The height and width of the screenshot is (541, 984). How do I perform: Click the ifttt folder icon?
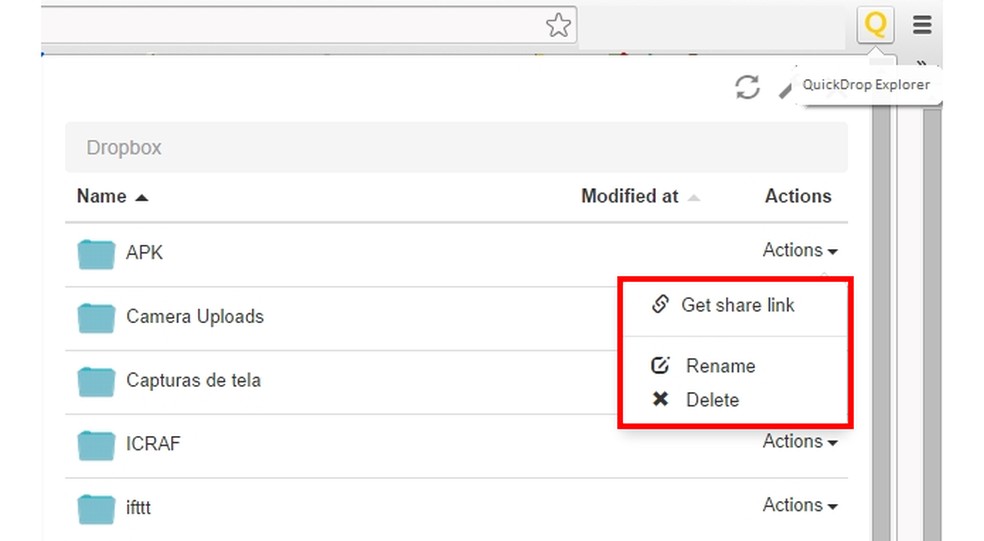pos(97,508)
